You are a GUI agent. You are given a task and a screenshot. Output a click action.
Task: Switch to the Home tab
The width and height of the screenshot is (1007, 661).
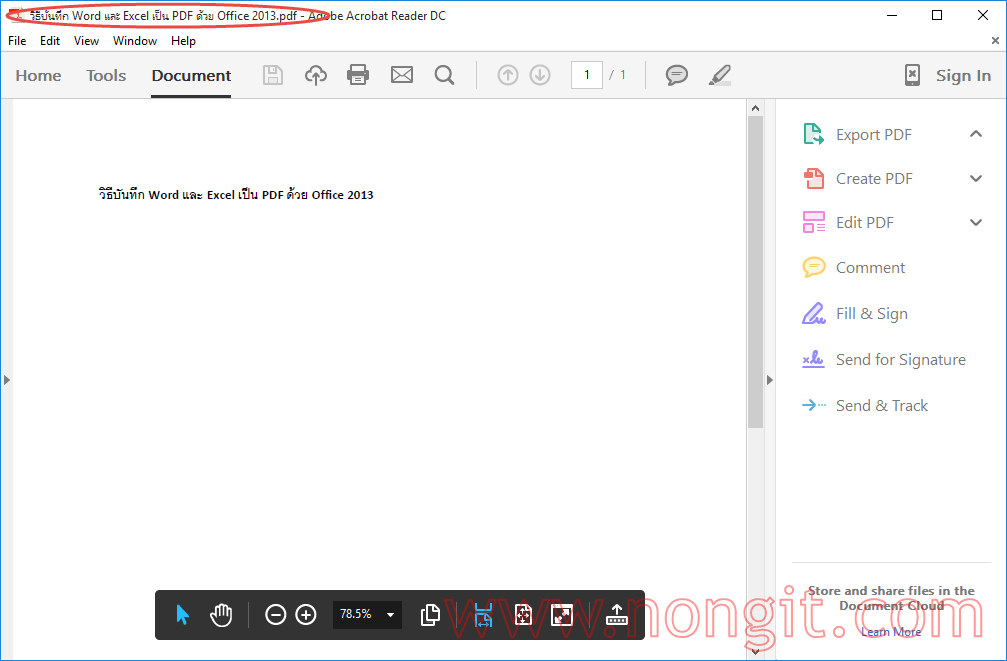click(39, 75)
